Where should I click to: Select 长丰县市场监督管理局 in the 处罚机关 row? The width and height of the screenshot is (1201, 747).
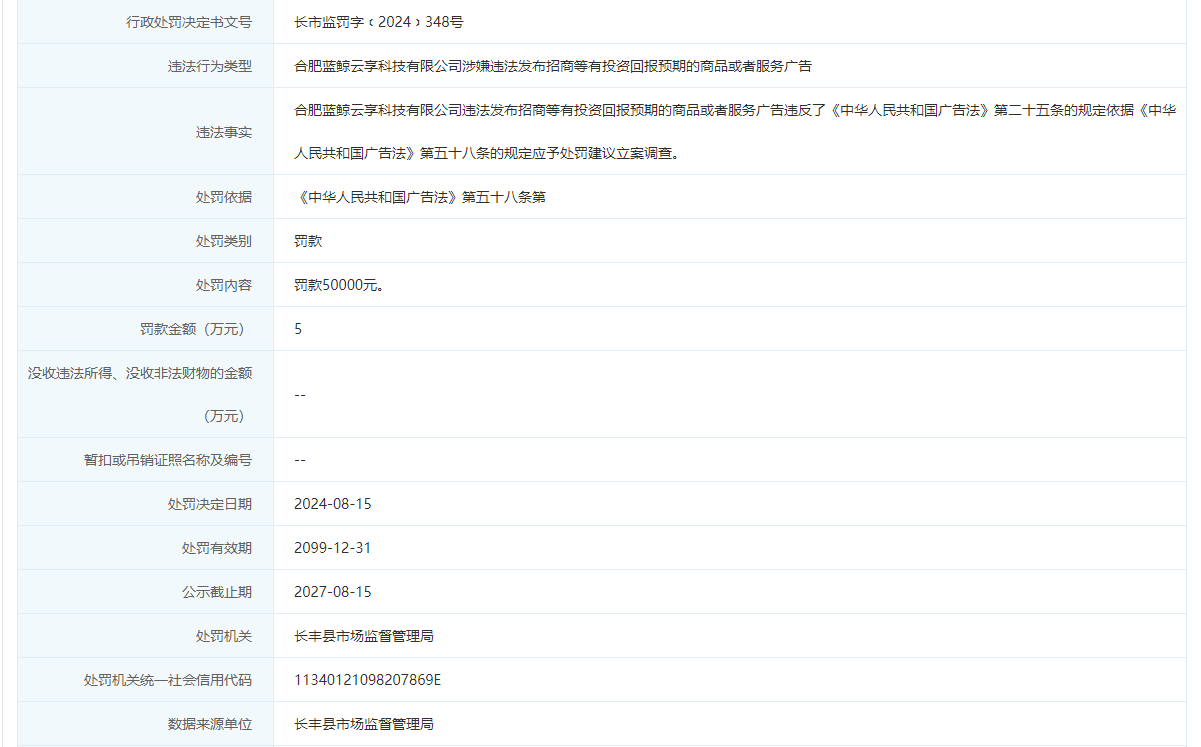tap(364, 636)
